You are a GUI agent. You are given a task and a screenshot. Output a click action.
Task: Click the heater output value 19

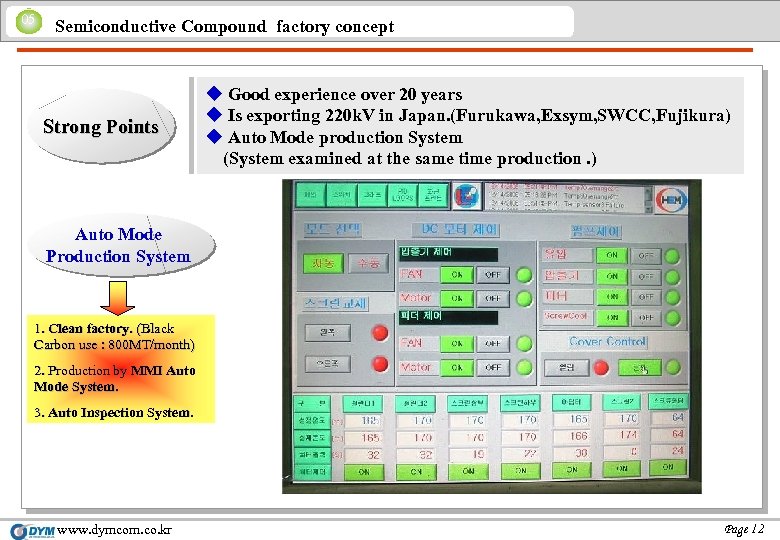pyautogui.click(x=468, y=454)
